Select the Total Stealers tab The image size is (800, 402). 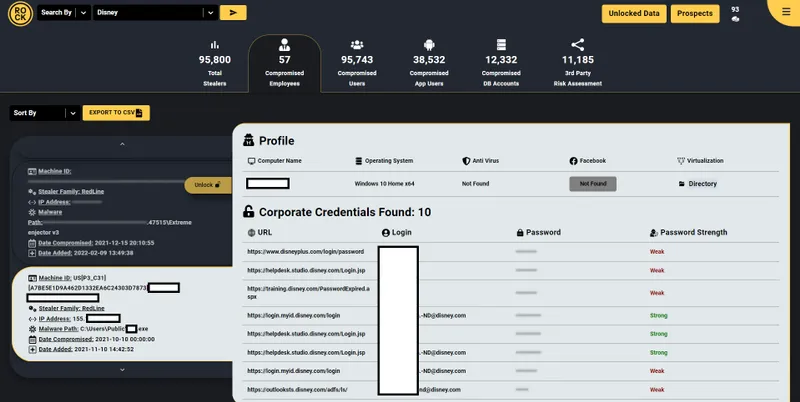(x=215, y=64)
